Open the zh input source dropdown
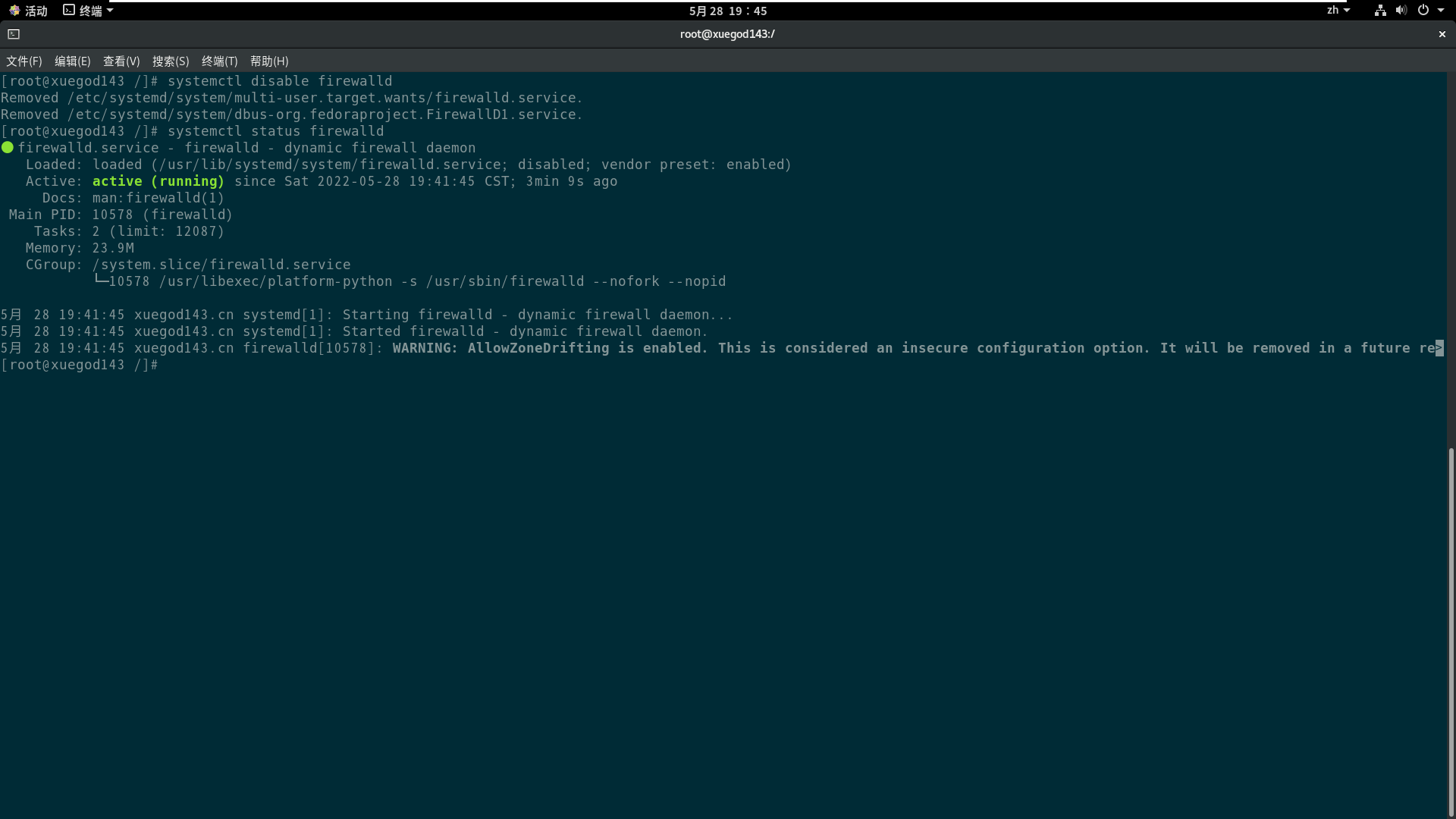The width and height of the screenshot is (1456, 819). click(1338, 11)
